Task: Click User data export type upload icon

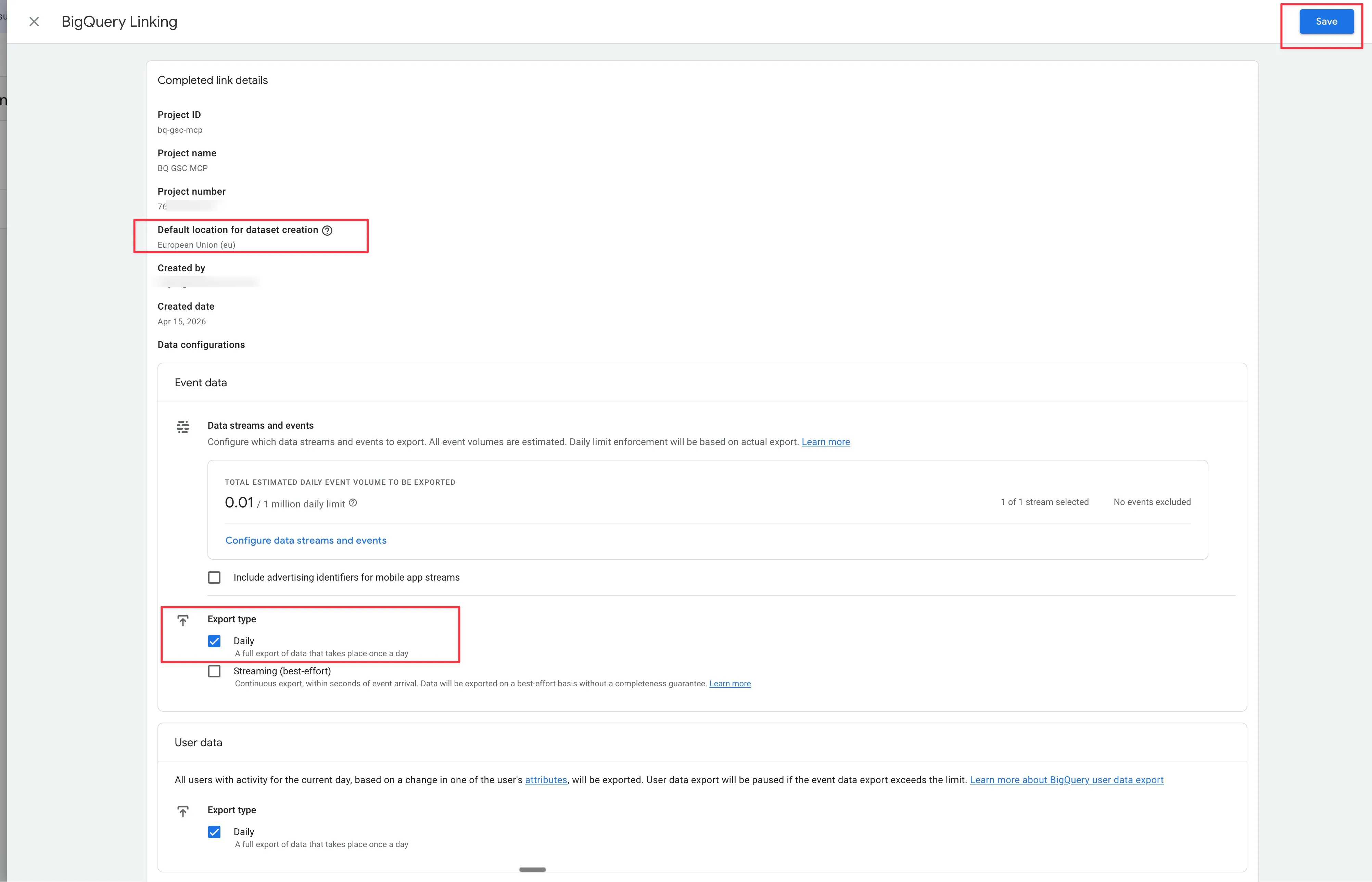Action: tap(183, 811)
